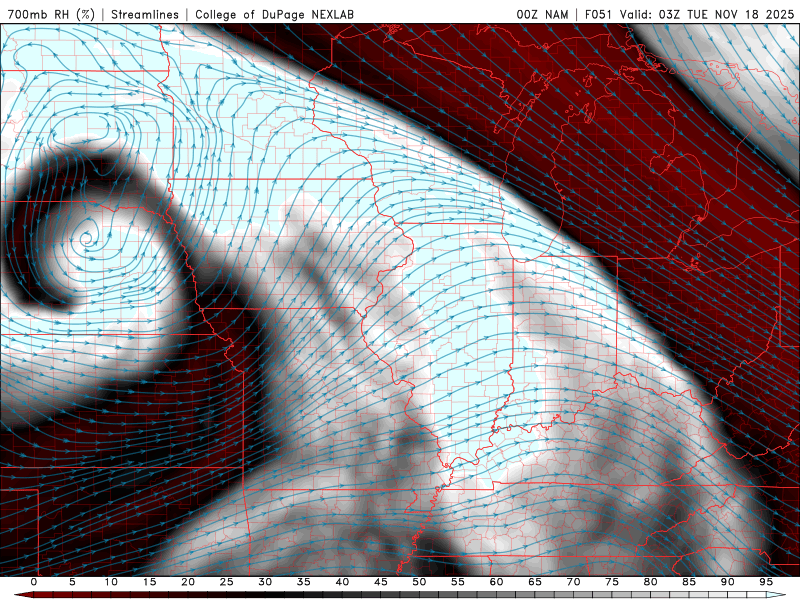Image resolution: width=800 pixels, height=600 pixels.
Task: Click the "90" value on the color scale
Action: point(728,582)
